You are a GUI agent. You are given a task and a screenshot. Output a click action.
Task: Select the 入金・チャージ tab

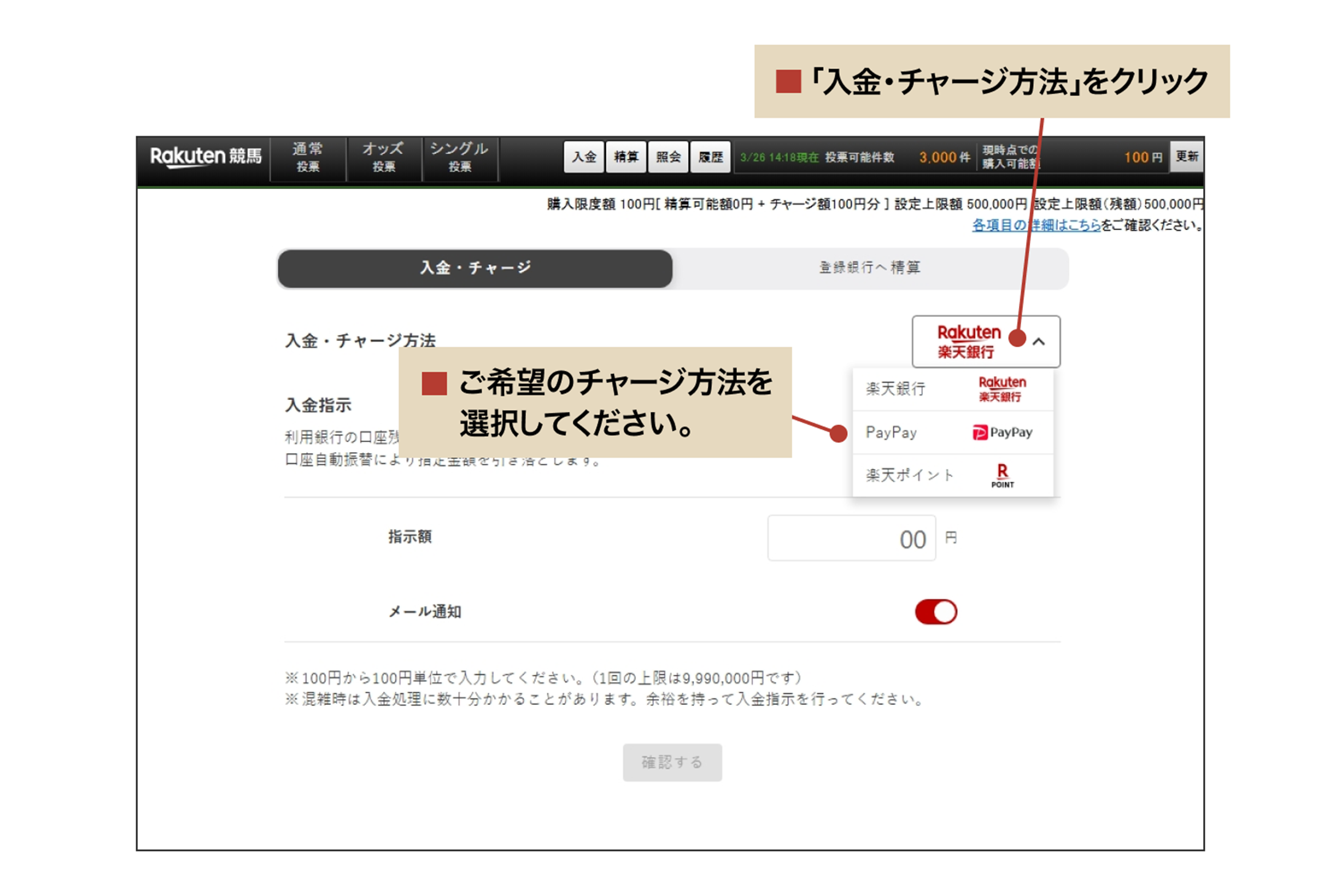[475, 268]
